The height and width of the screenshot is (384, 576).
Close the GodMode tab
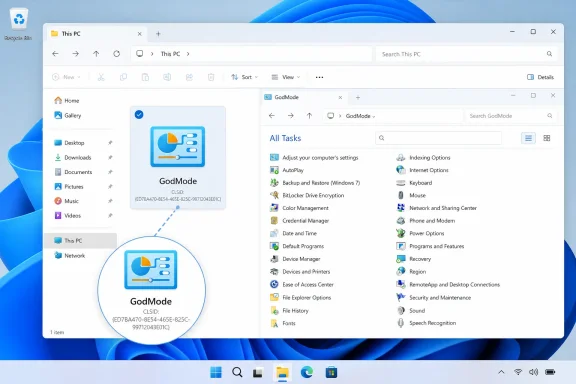[340, 97]
